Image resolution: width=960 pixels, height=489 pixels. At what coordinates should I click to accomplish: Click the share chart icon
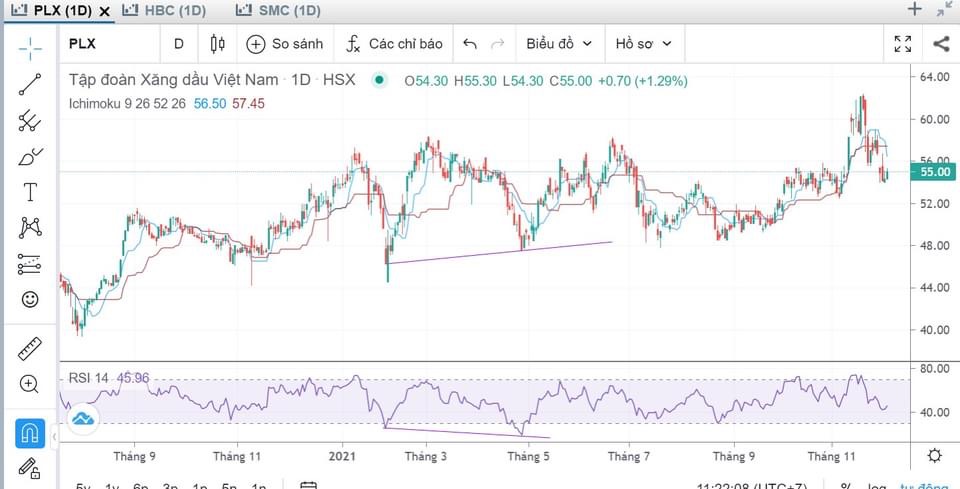941,44
